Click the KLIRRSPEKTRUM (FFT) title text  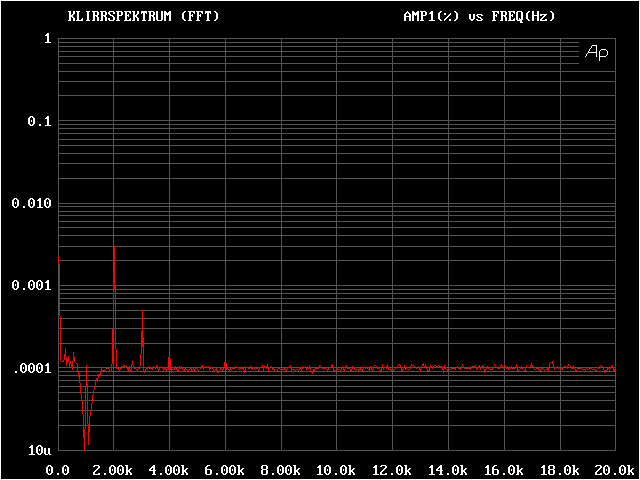pyautogui.click(x=143, y=17)
